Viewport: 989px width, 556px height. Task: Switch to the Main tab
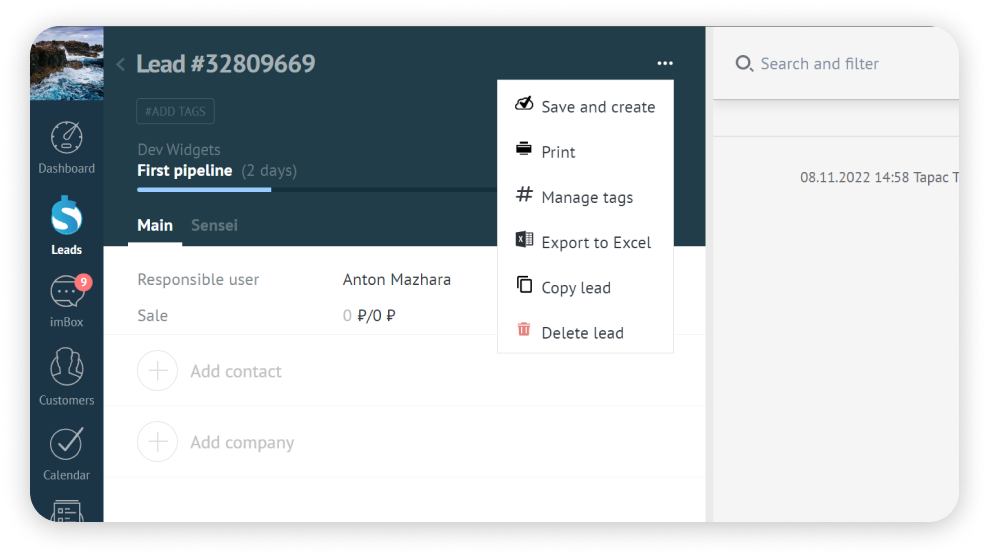[x=155, y=225]
